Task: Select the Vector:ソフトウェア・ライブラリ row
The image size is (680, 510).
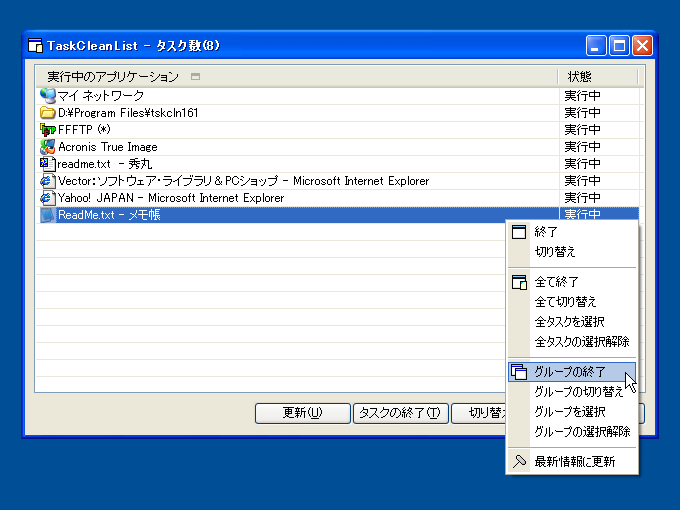Action: (x=337, y=181)
